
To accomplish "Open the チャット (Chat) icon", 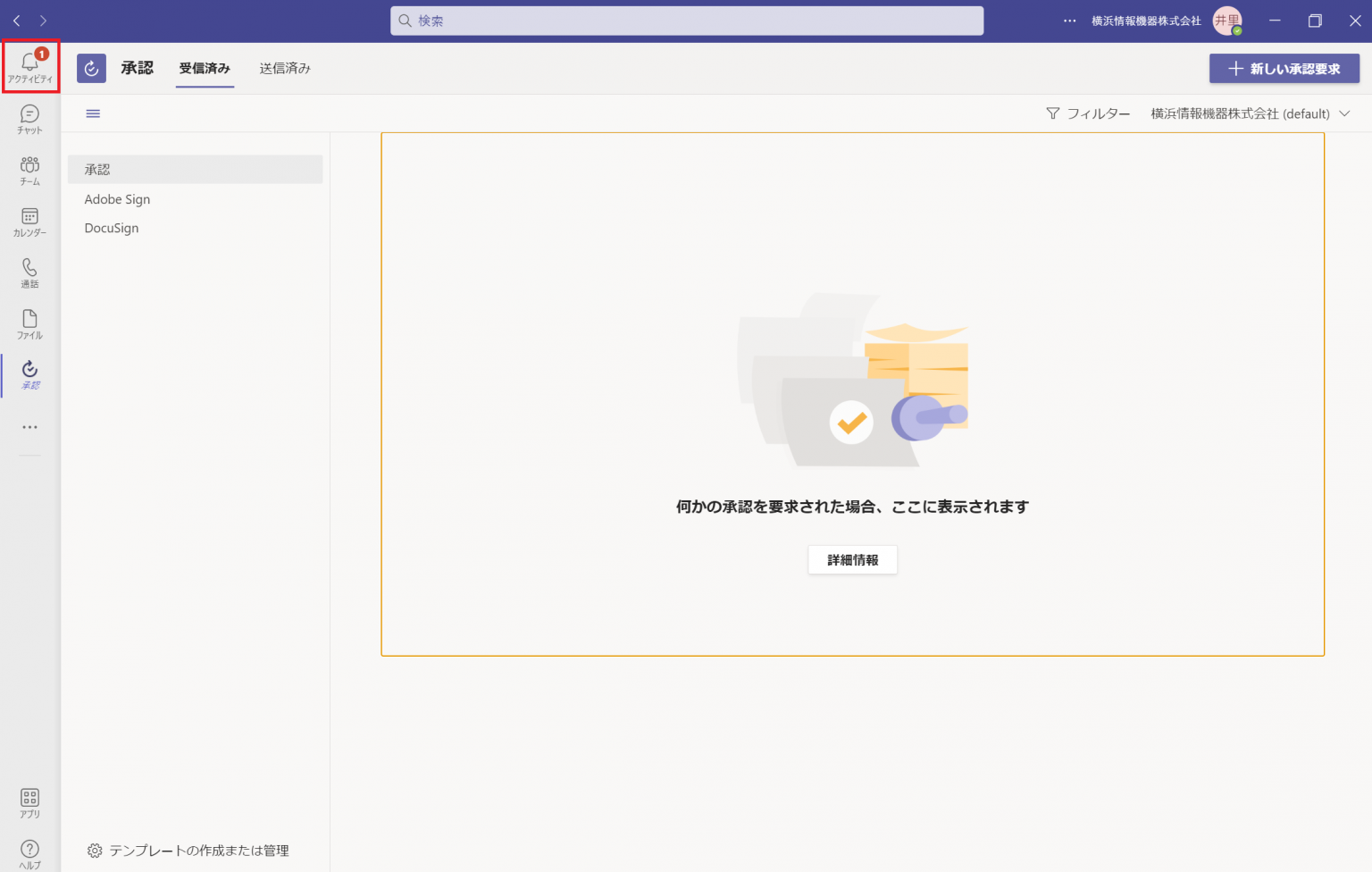I will click(29, 119).
